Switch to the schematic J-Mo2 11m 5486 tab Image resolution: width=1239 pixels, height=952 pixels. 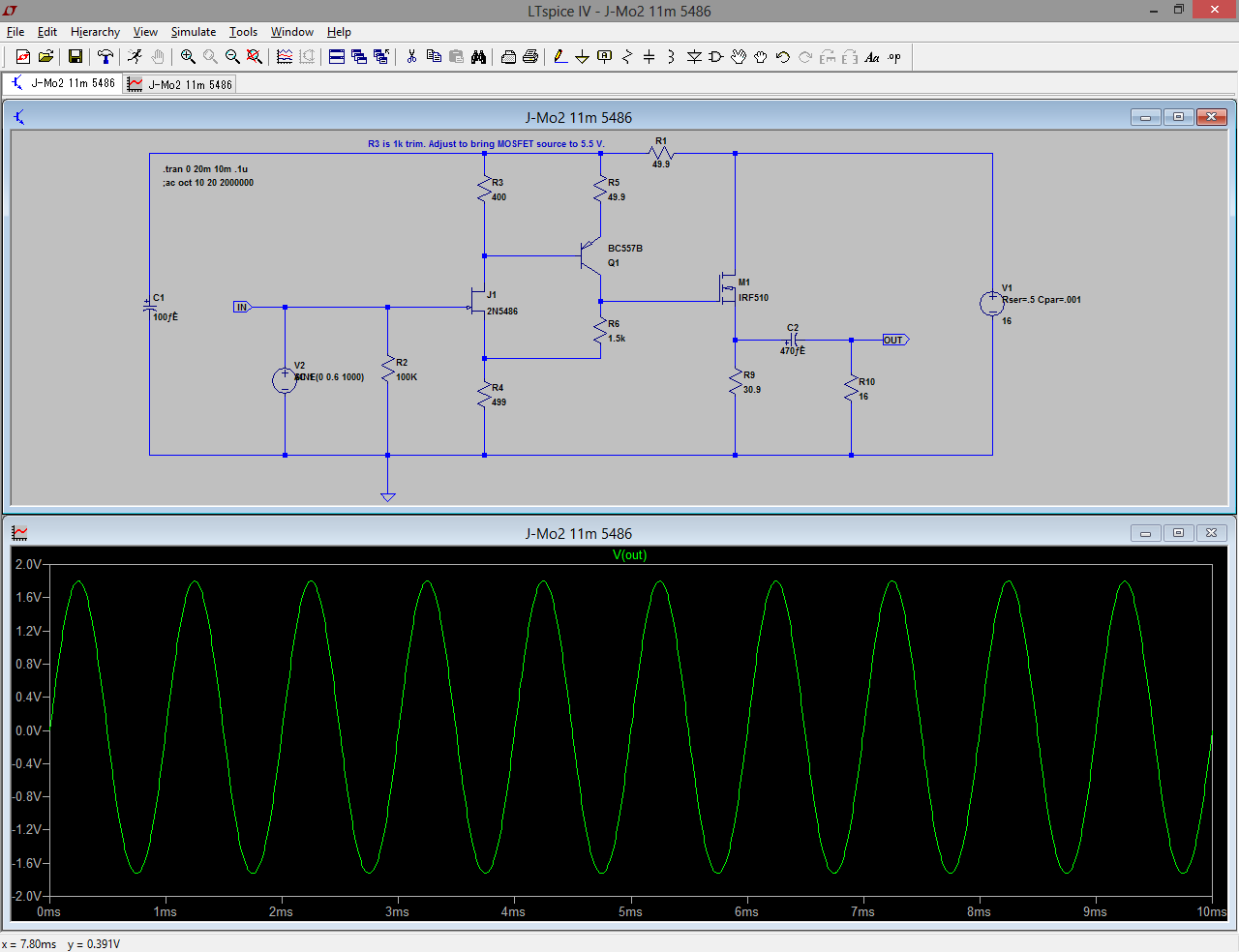pos(63,83)
